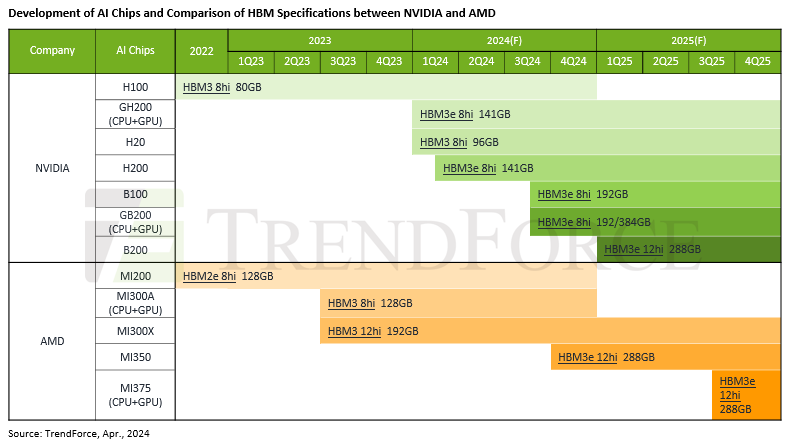Select the 2025(F) year header

click(688, 41)
